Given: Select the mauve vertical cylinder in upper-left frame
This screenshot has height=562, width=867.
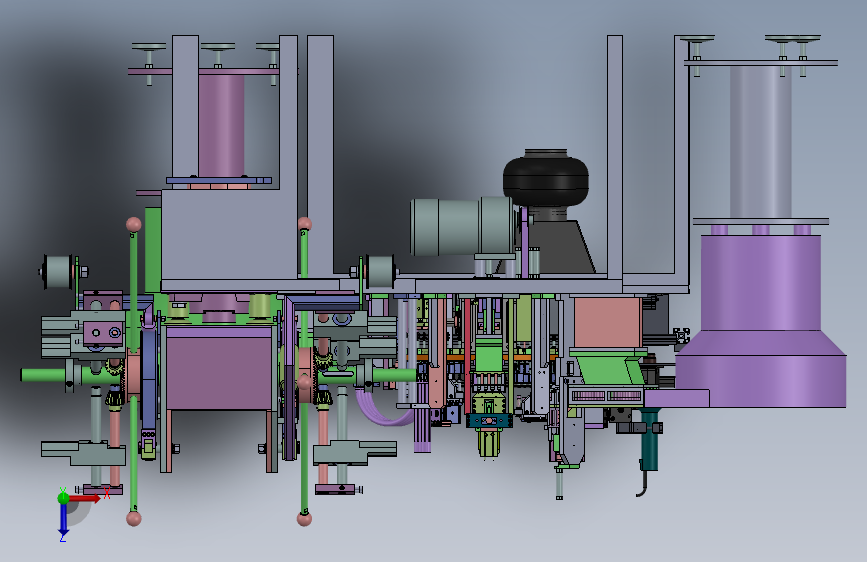Looking at the screenshot, I should pyautogui.click(x=221, y=126).
